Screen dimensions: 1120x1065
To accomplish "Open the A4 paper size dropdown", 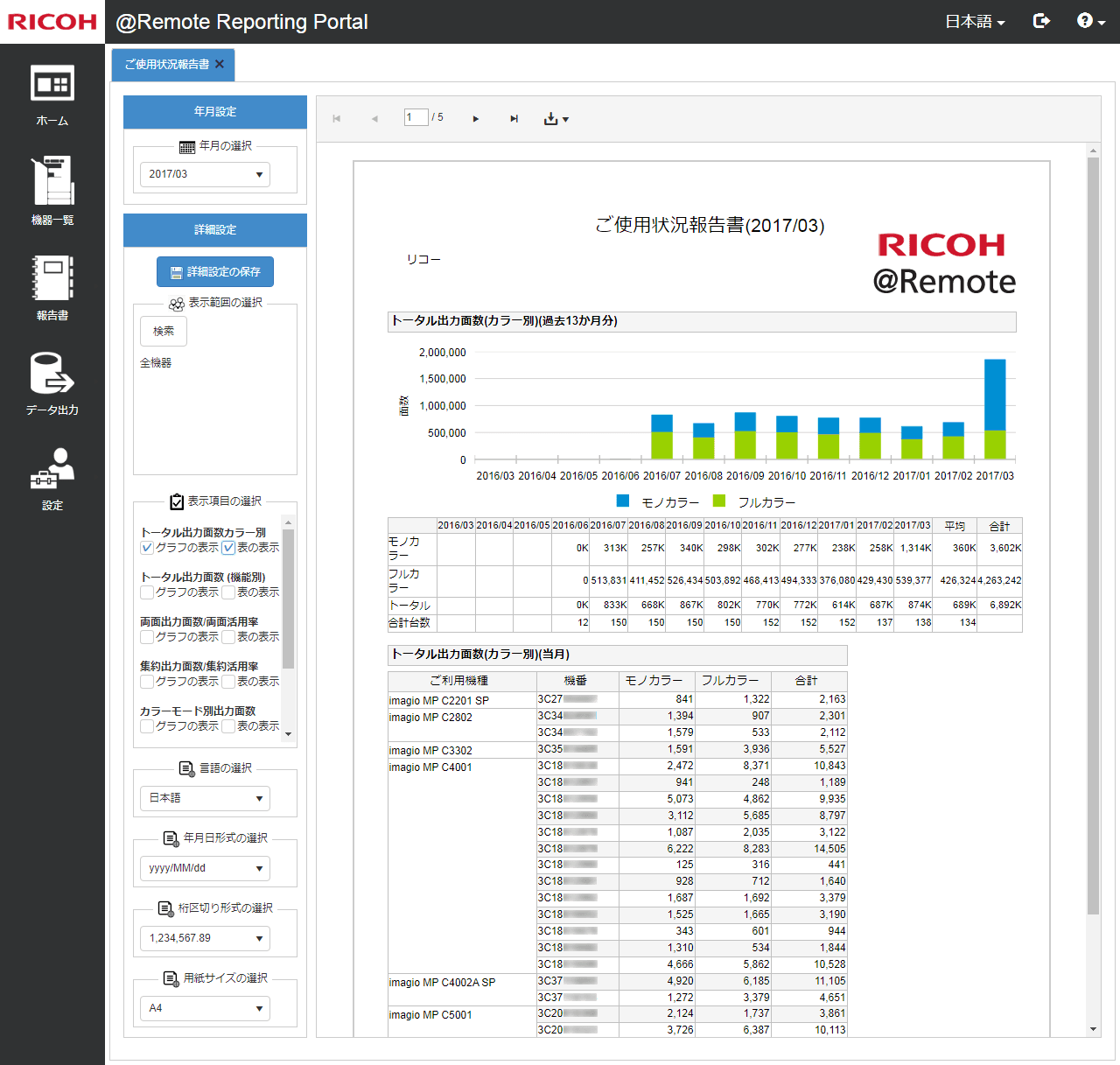I will tap(205, 1008).
